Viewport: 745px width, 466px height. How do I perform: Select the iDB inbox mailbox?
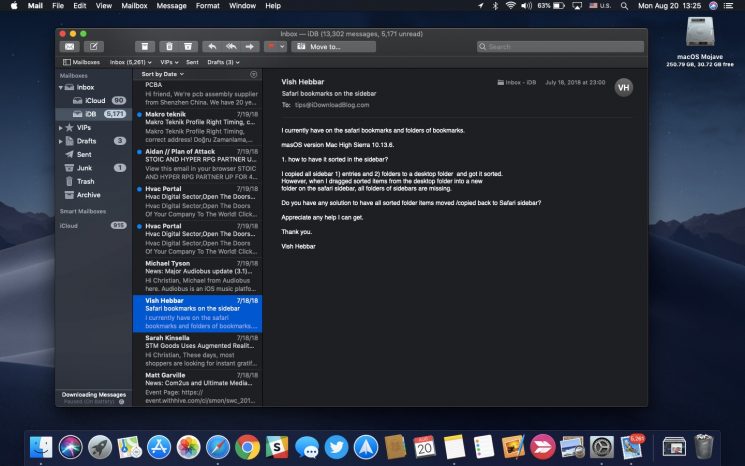[x=94, y=114]
